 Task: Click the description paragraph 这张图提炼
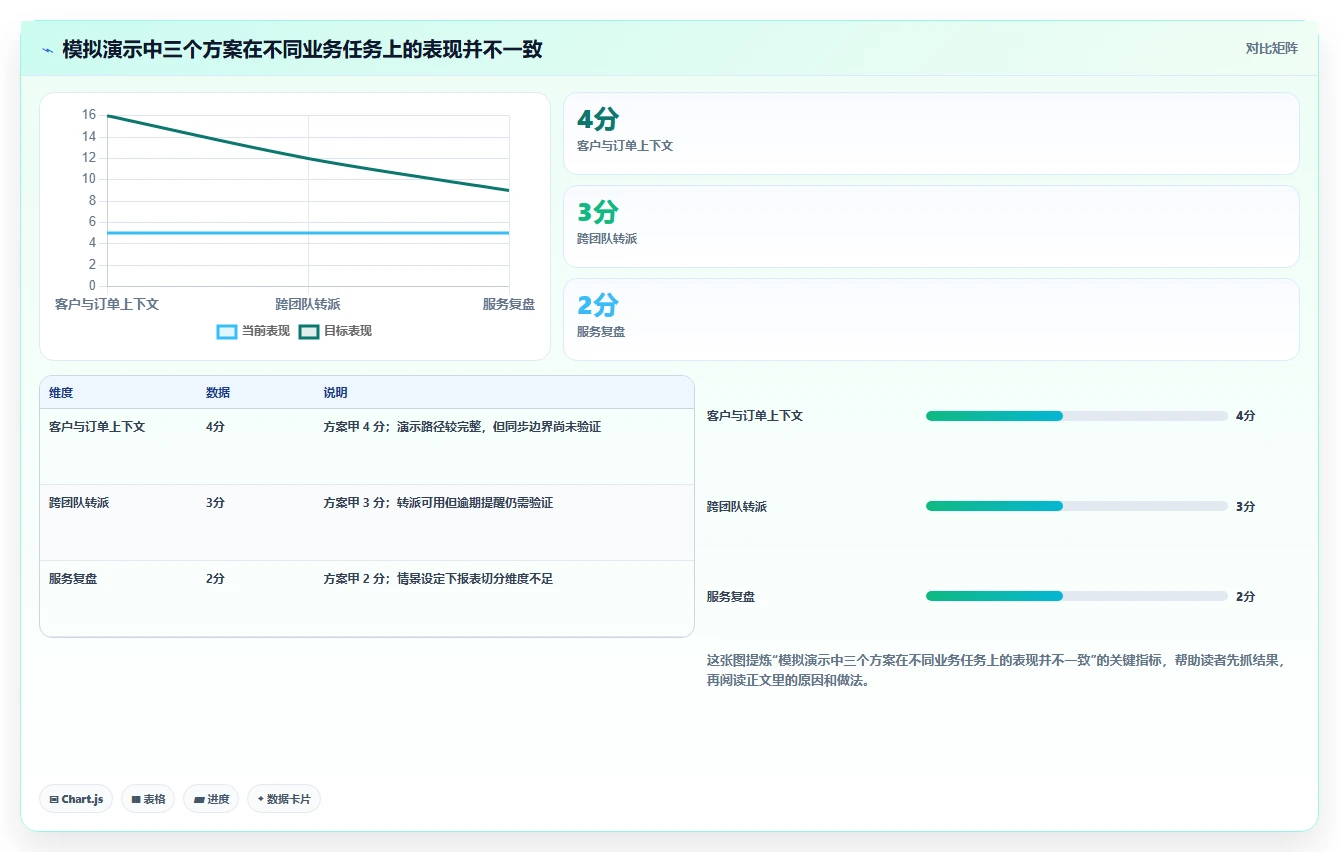pyautogui.click(x=995, y=670)
